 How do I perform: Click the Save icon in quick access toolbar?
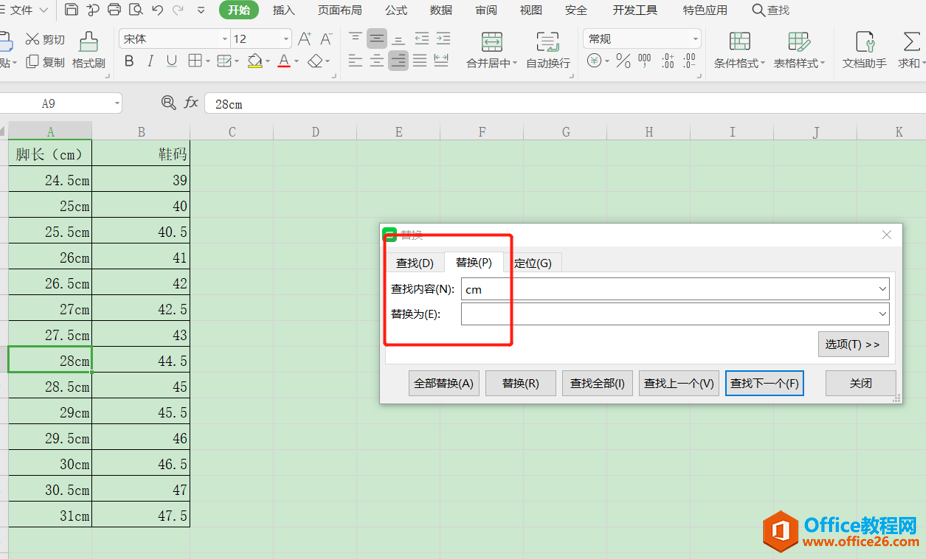(x=71, y=9)
